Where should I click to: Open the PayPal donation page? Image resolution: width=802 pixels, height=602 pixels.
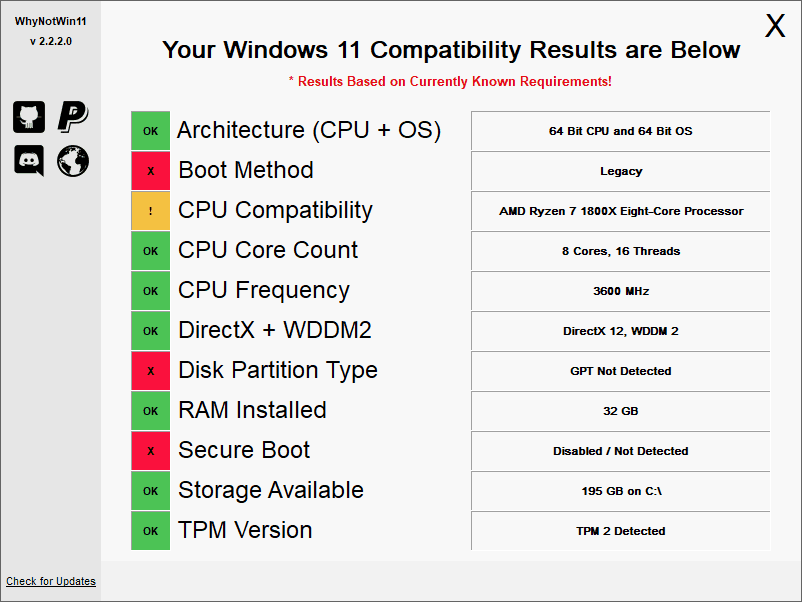click(72, 117)
